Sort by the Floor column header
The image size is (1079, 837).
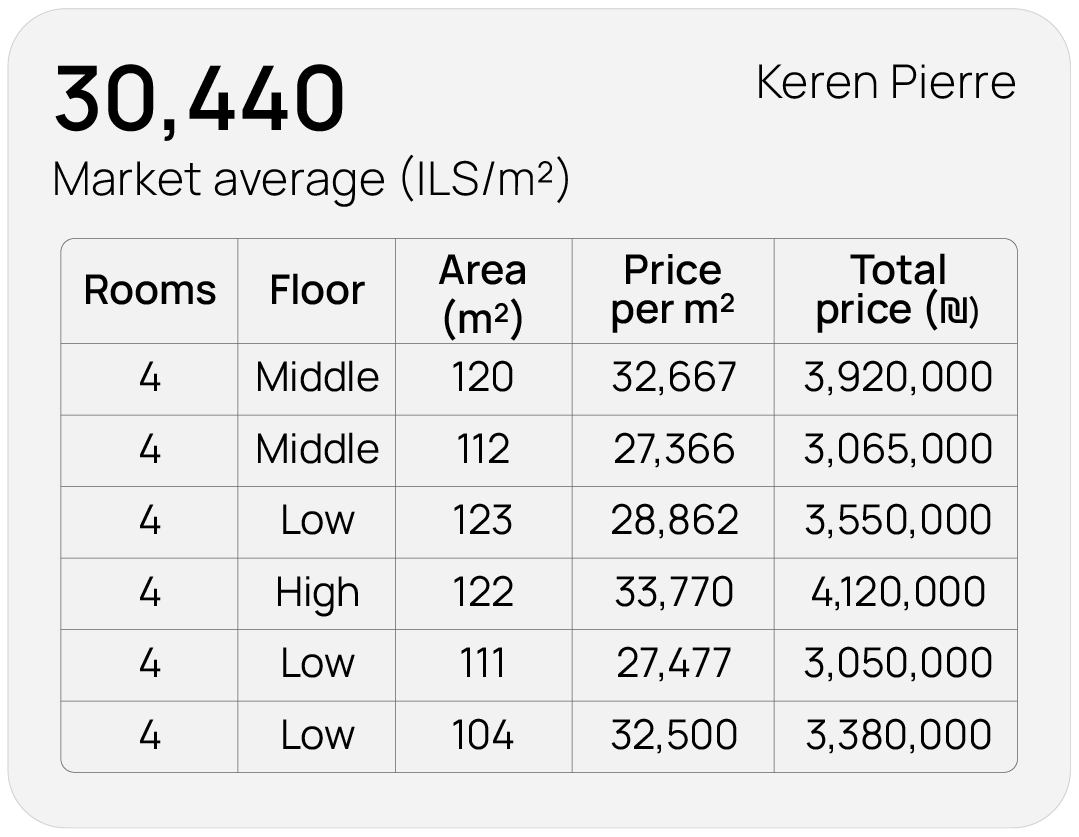point(317,291)
